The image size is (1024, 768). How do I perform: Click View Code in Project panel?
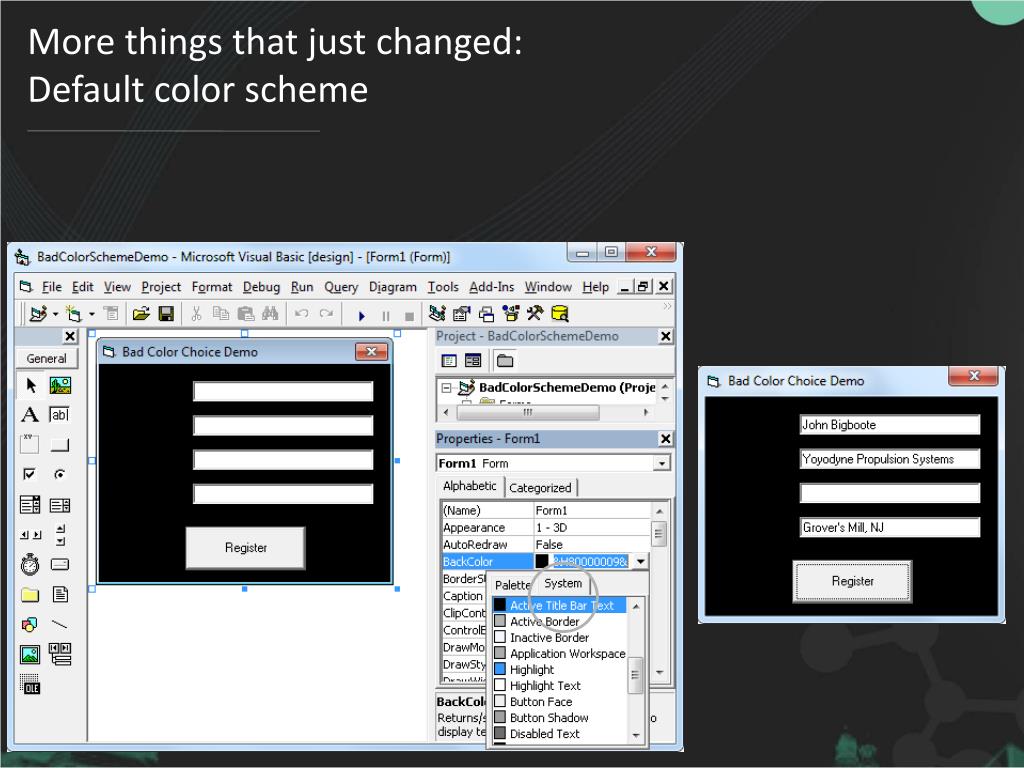(x=449, y=360)
